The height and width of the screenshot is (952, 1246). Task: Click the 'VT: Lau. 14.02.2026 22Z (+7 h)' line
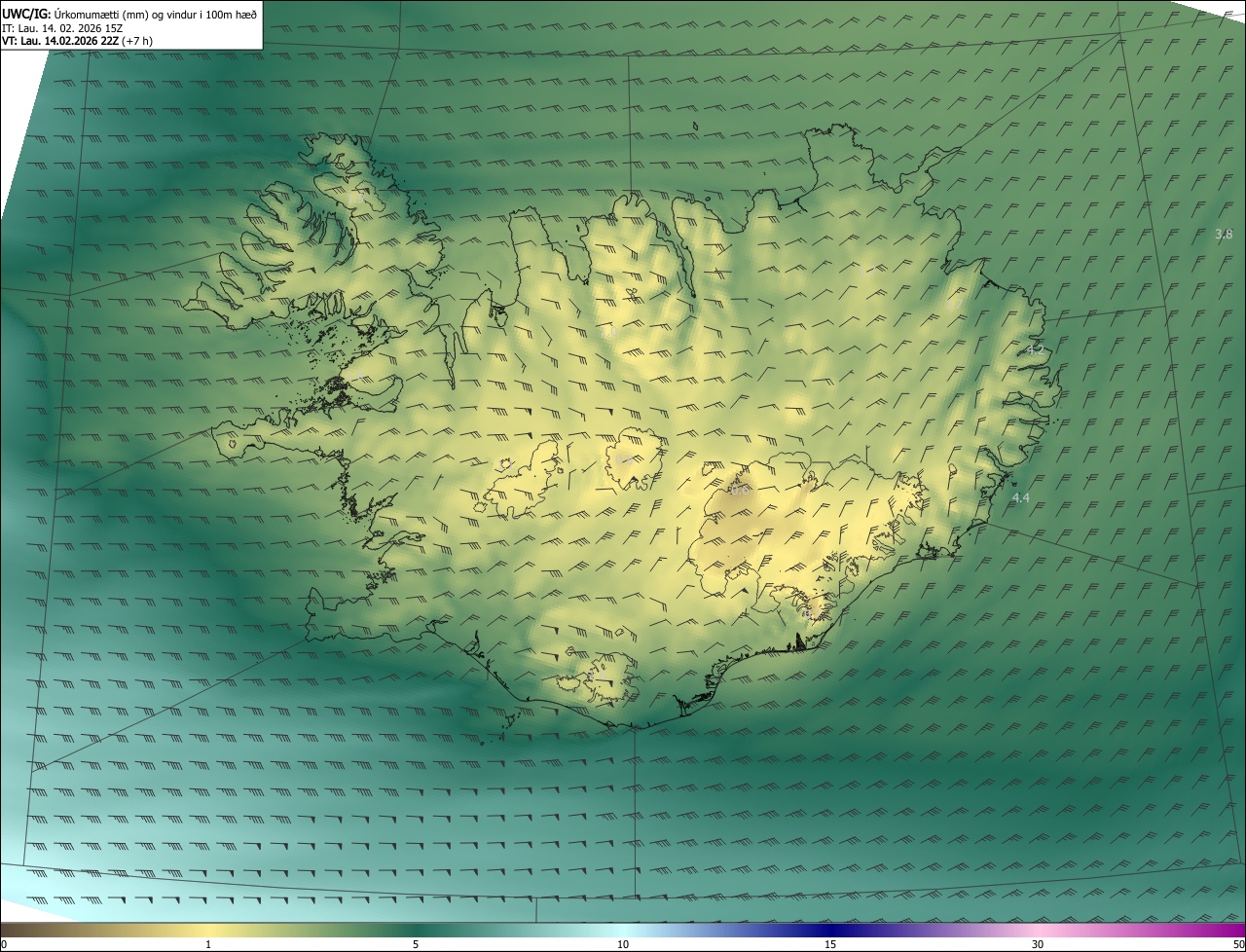78,41
